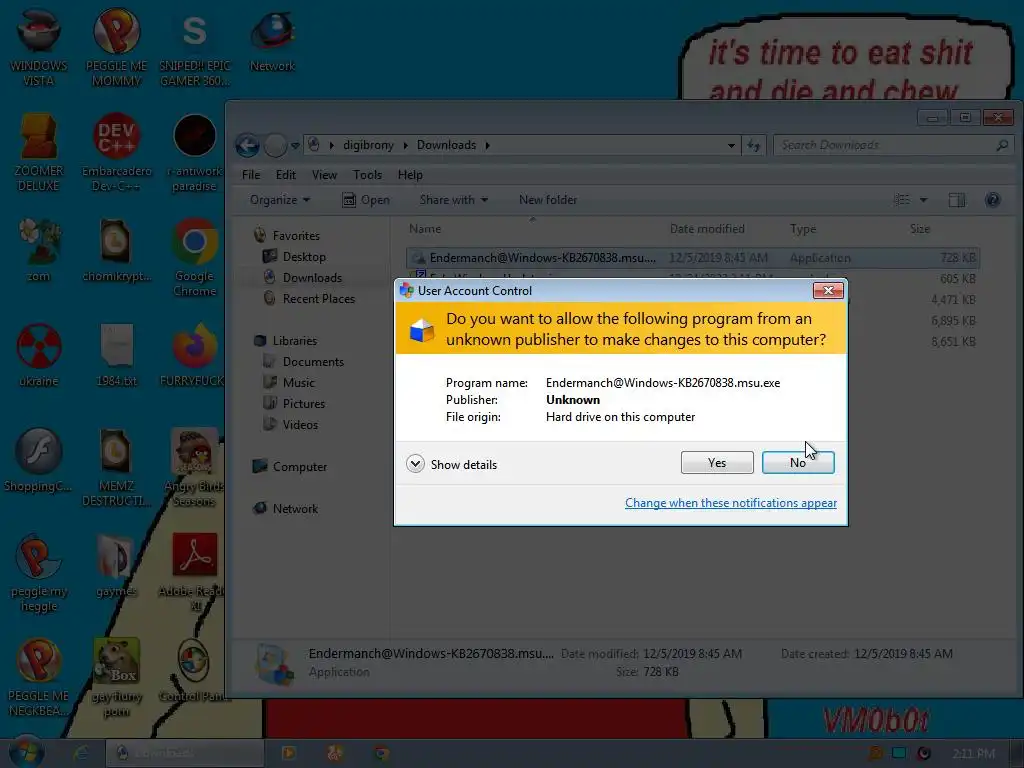1024x768 pixels.
Task: Click the Explorer help question-mark icon
Action: click(993, 200)
